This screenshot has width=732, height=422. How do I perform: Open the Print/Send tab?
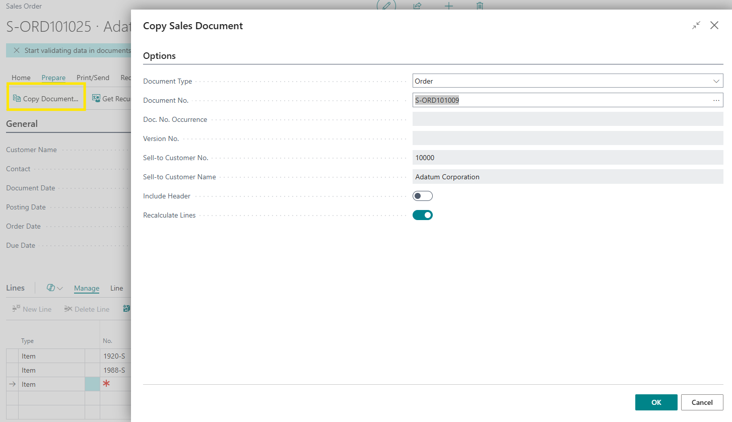pyautogui.click(x=93, y=77)
